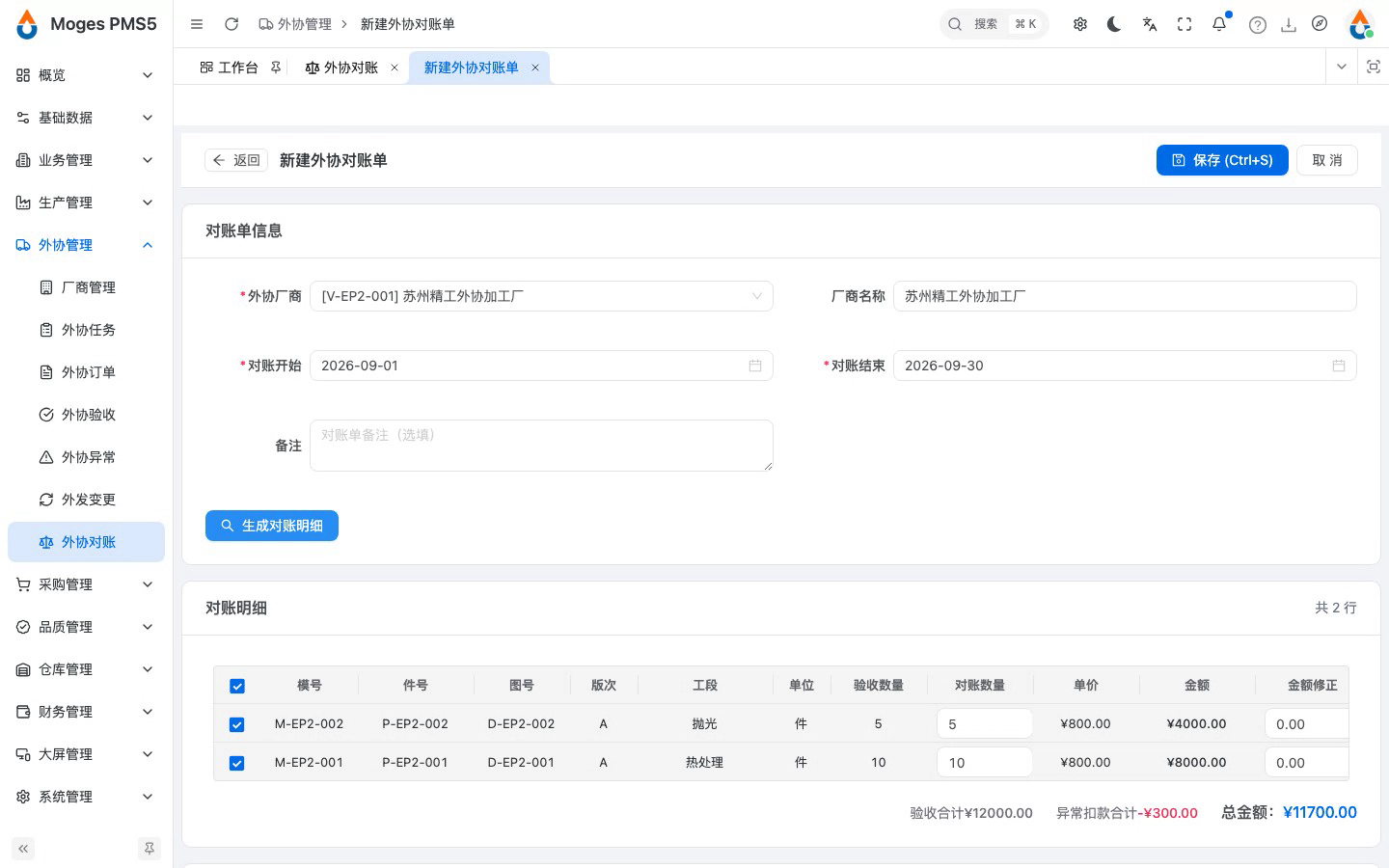This screenshot has width=1389, height=868.
Task: Expand the 采购管理 menu
Action: pyautogui.click(x=85, y=584)
